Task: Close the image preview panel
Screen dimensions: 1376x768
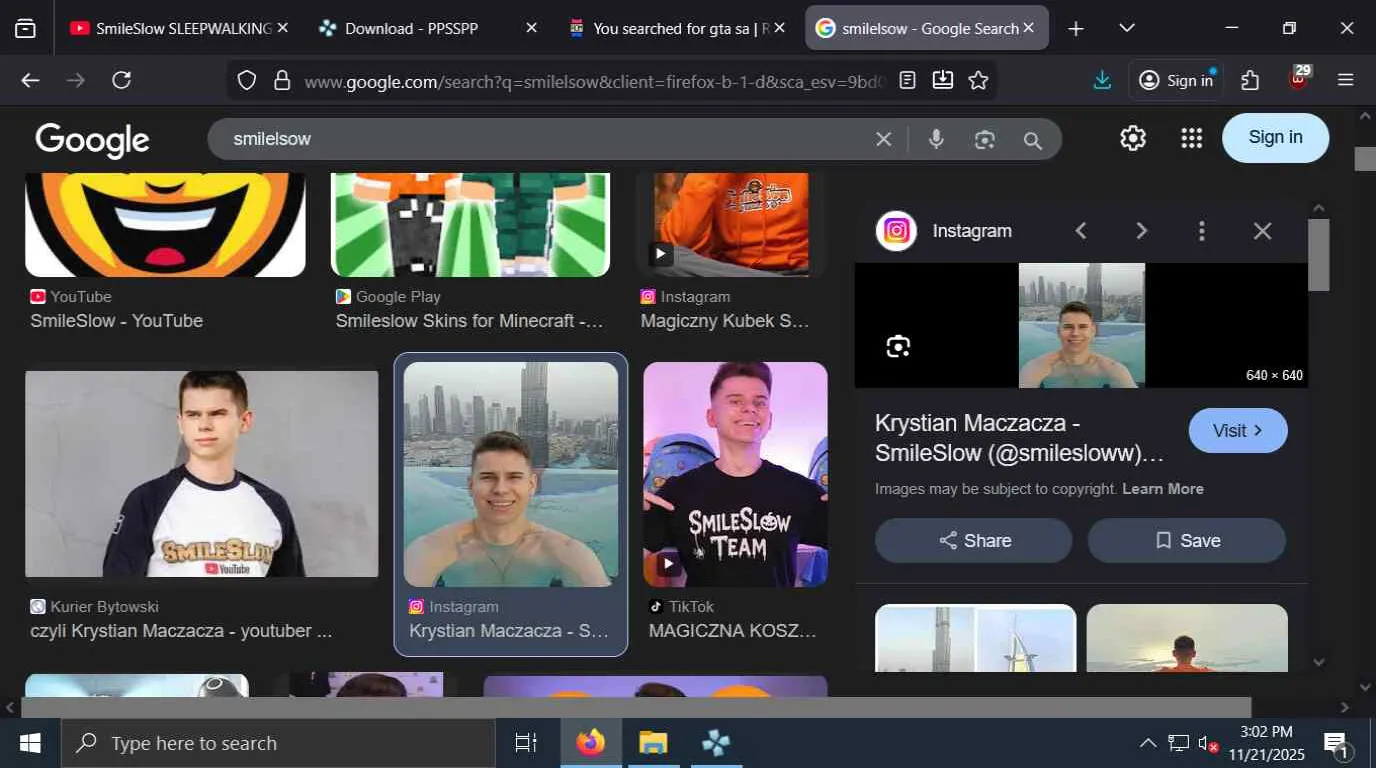Action: [1262, 231]
